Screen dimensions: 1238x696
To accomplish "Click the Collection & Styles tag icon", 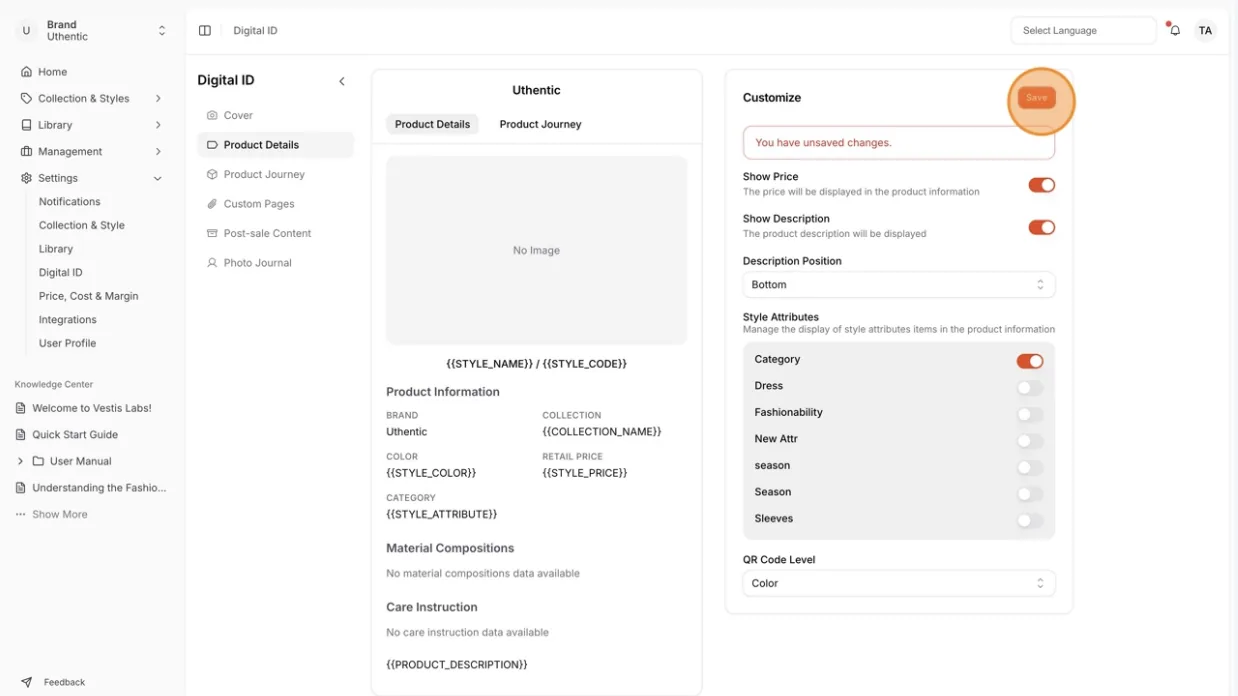I will pyautogui.click(x=26, y=99).
